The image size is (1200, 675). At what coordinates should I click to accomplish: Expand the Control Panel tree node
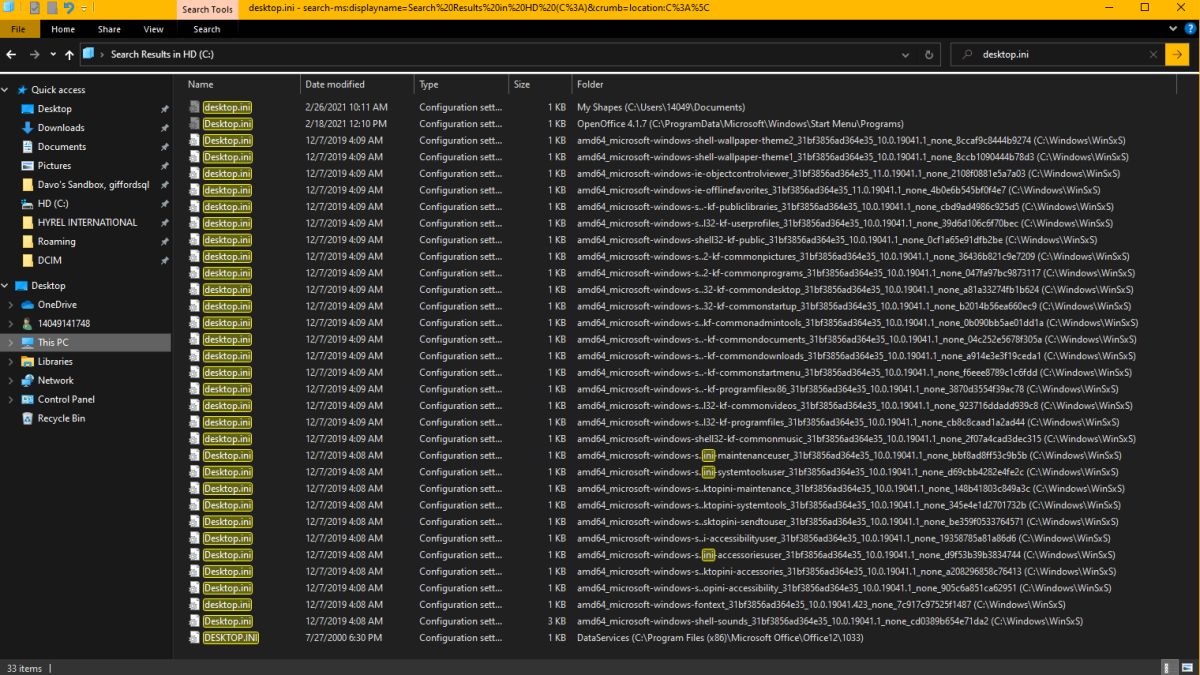coord(11,400)
